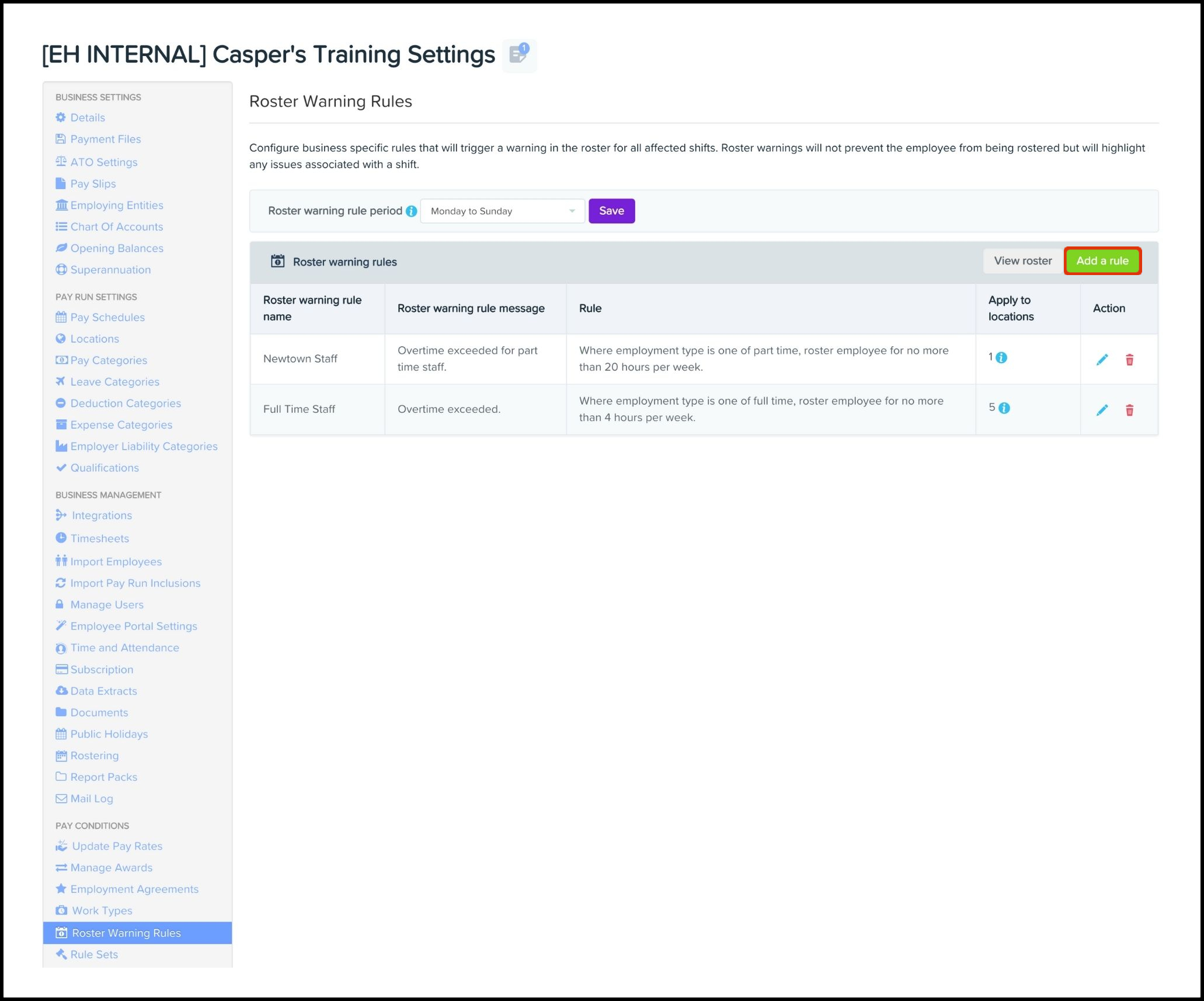The width and height of the screenshot is (1204, 1001).
Task: Click the View roster button
Action: point(1022,261)
